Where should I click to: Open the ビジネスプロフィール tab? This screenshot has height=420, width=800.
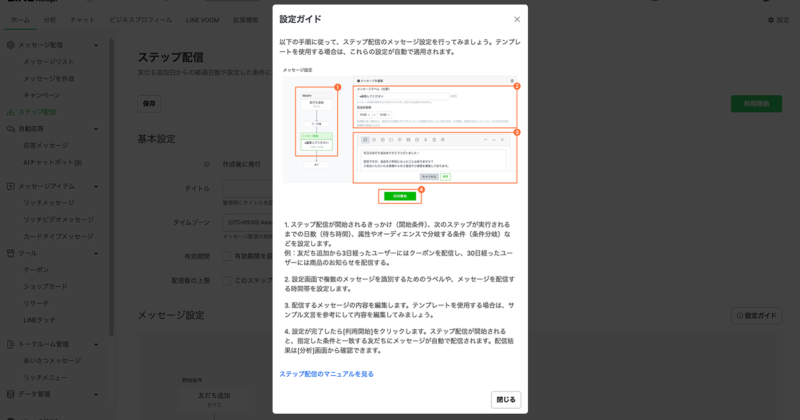[140, 20]
